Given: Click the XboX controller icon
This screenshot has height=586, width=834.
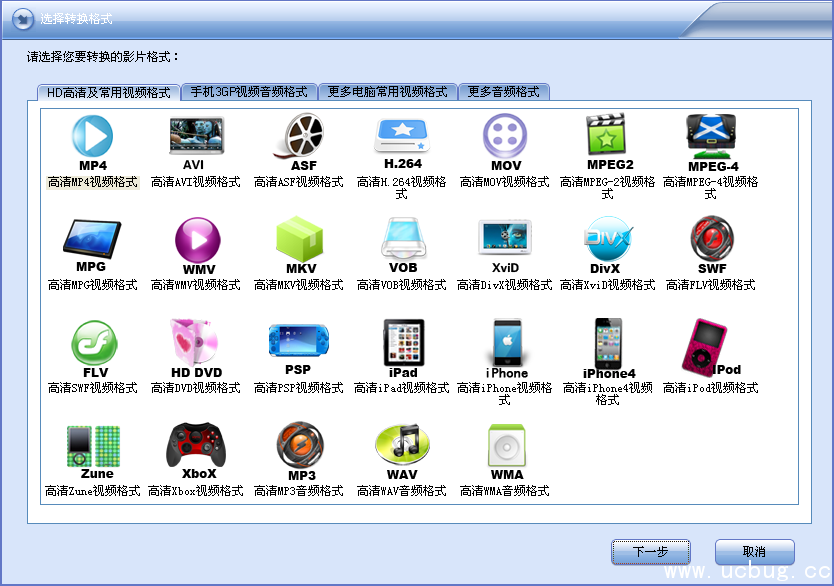Looking at the screenshot, I should [195, 444].
